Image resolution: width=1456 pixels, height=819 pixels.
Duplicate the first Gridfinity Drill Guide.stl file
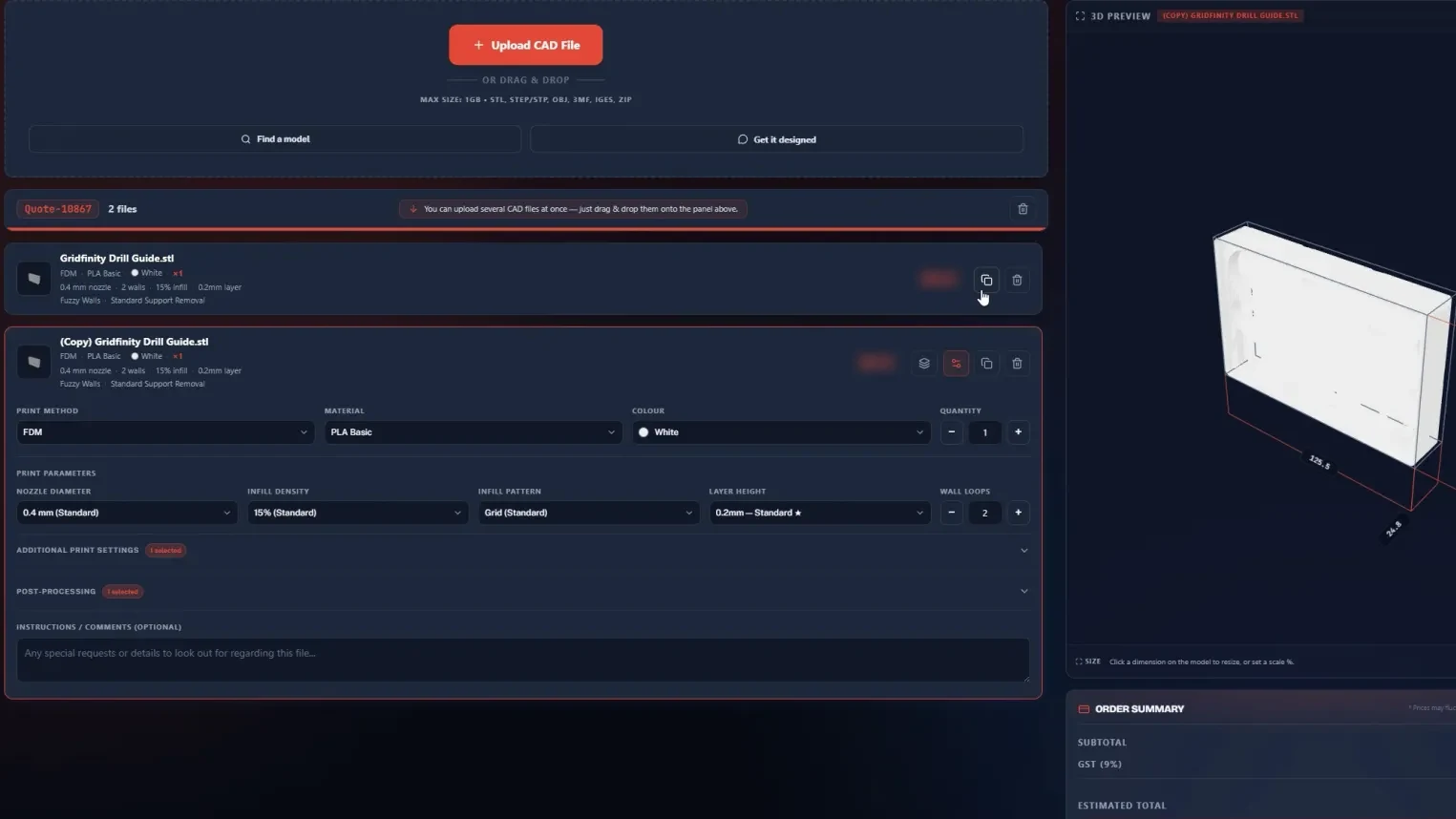(x=986, y=280)
